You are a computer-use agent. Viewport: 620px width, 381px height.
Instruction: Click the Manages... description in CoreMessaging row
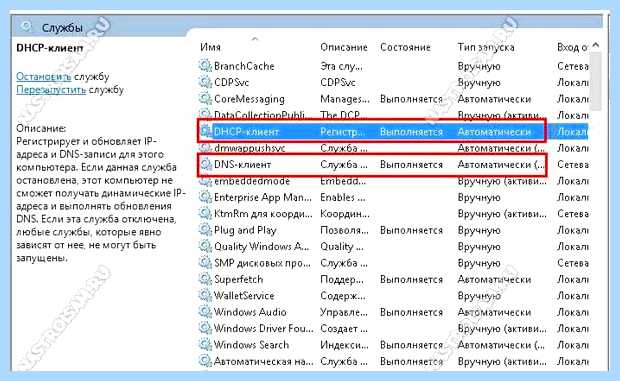[x=345, y=99]
